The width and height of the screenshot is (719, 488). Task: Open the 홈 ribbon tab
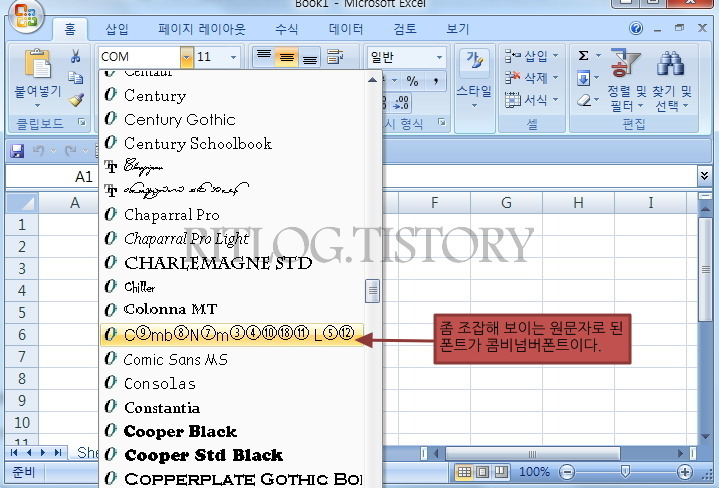point(70,29)
